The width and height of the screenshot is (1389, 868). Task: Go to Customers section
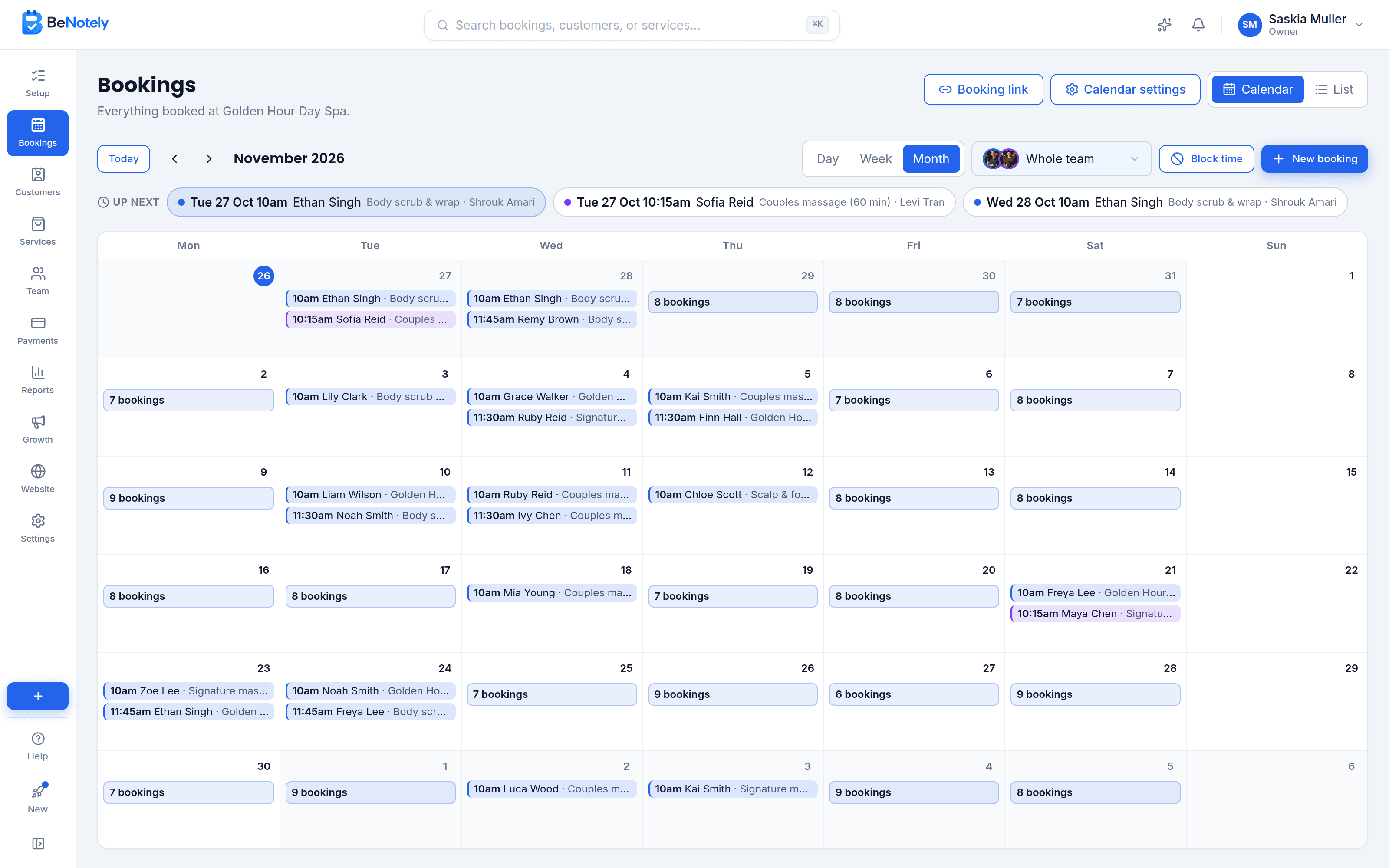click(x=38, y=182)
